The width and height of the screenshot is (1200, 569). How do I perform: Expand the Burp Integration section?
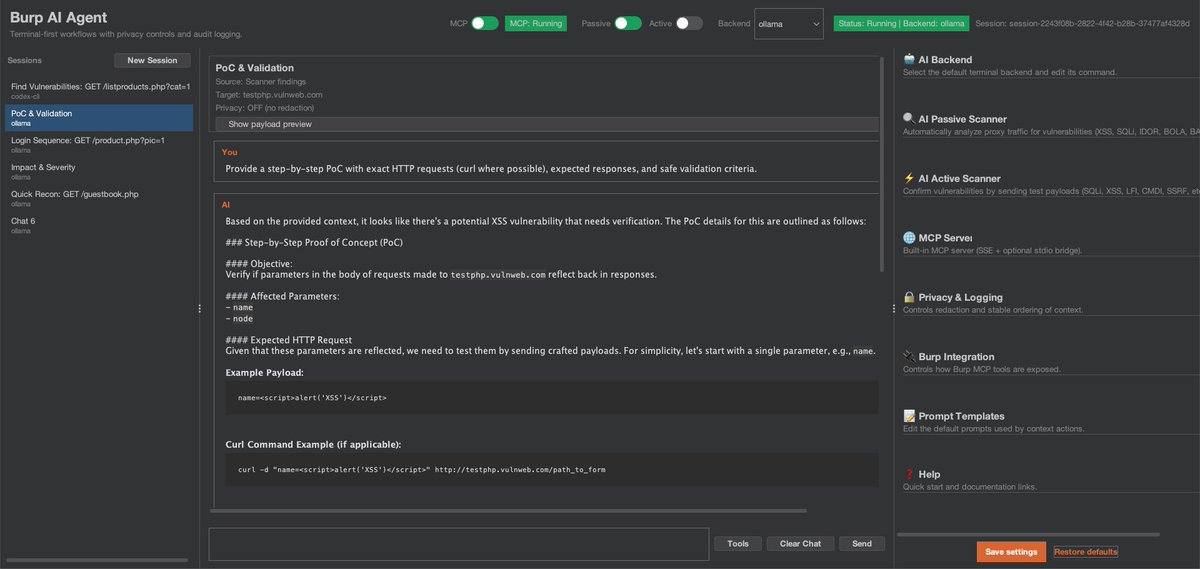[x=1049, y=362]
